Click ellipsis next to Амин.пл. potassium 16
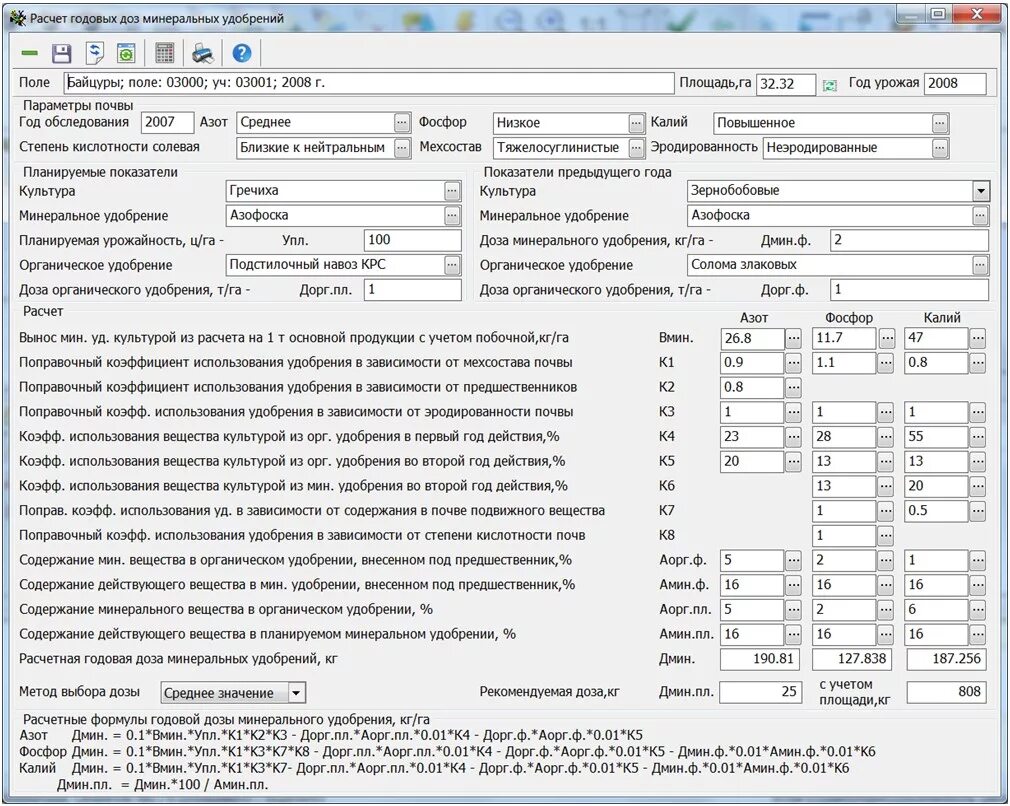The width and height of the screenshot is (1010, 806). point(978,635)
